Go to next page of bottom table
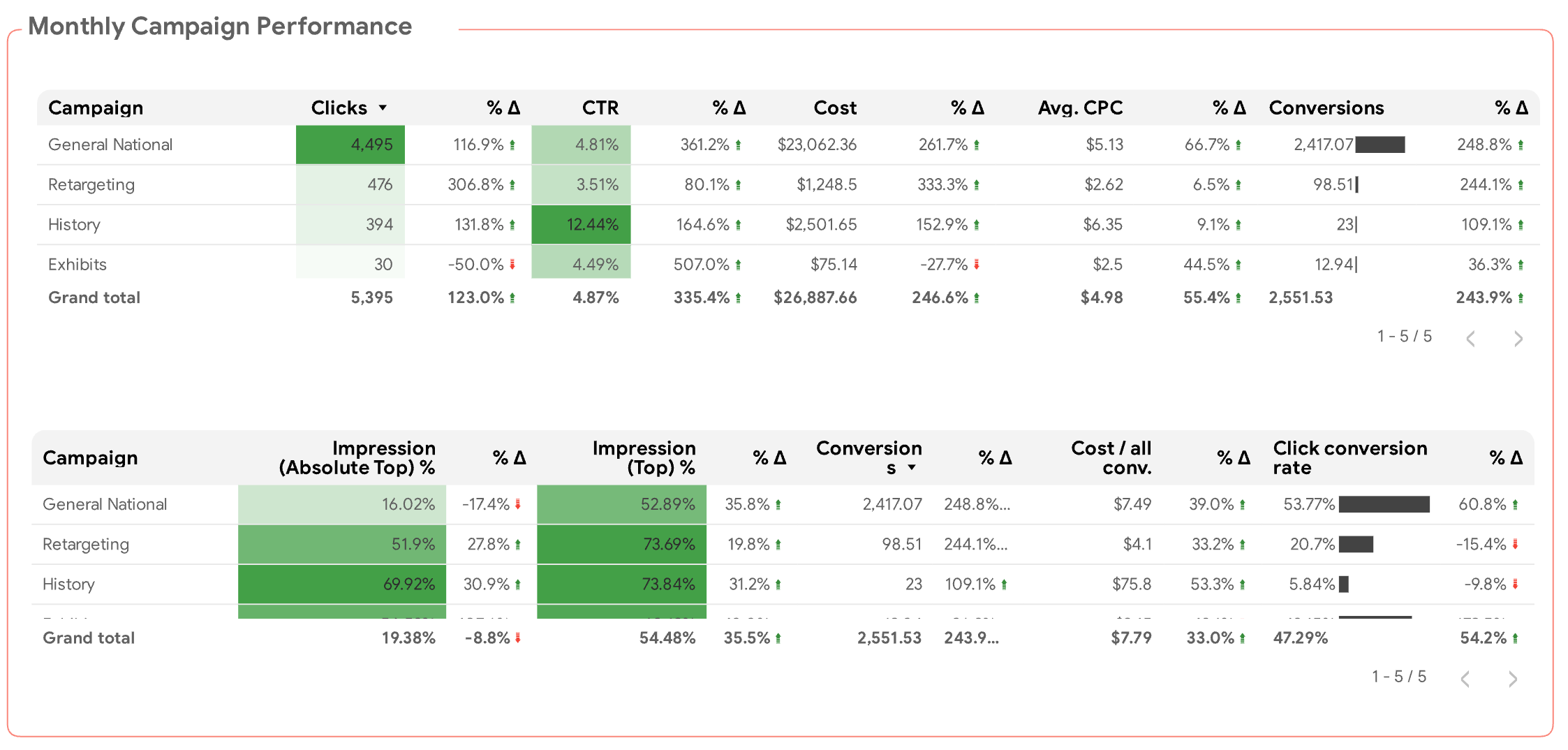Screen dimensions: 1568x750 (x=1512, y=679)
